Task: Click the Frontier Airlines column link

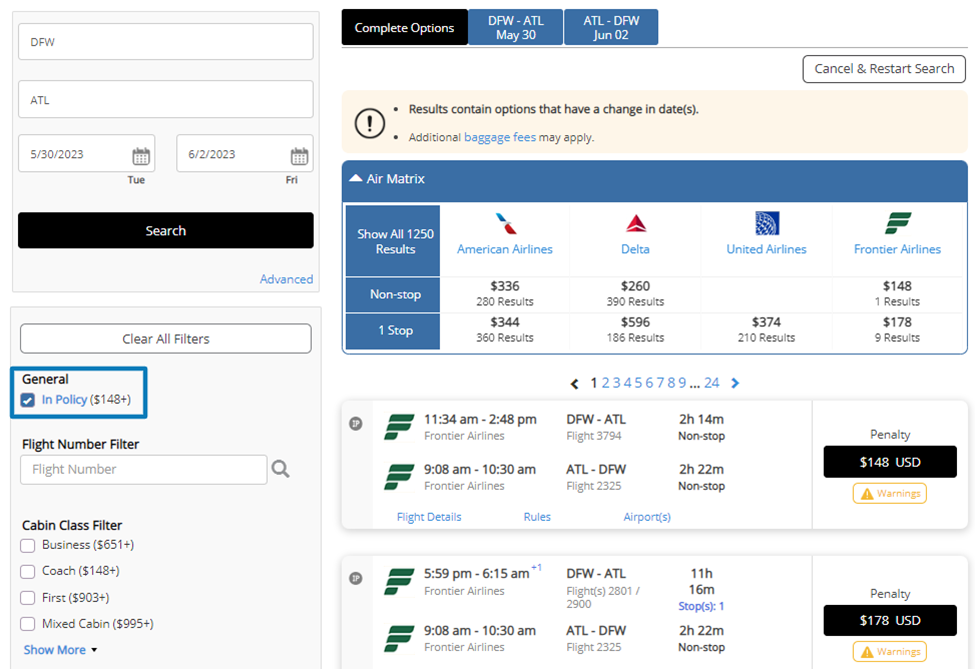Action: [x=897, y=249]
